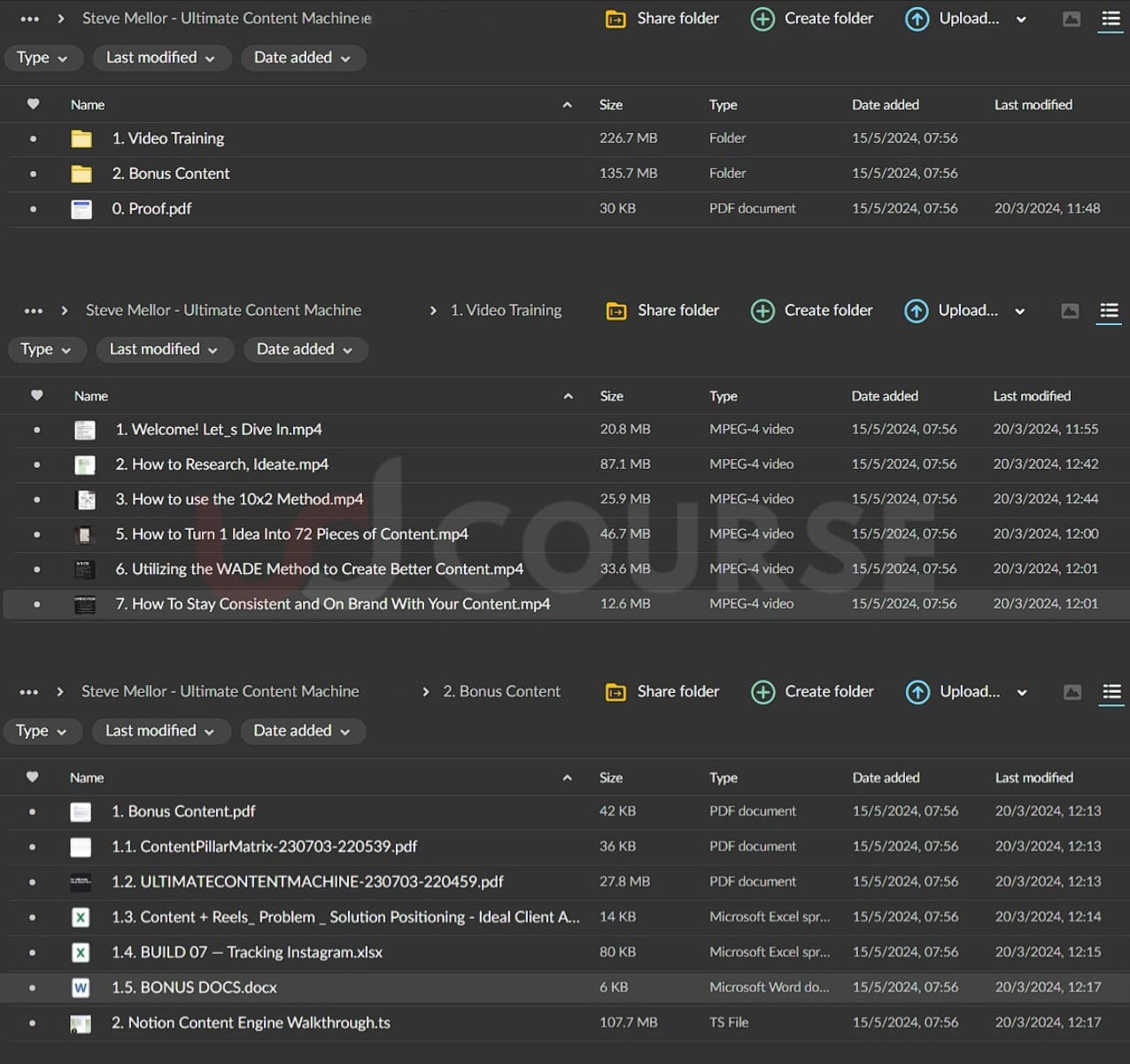
Task: Open the Date added filter above the Bonus Content files
Action: click(302, 731)
